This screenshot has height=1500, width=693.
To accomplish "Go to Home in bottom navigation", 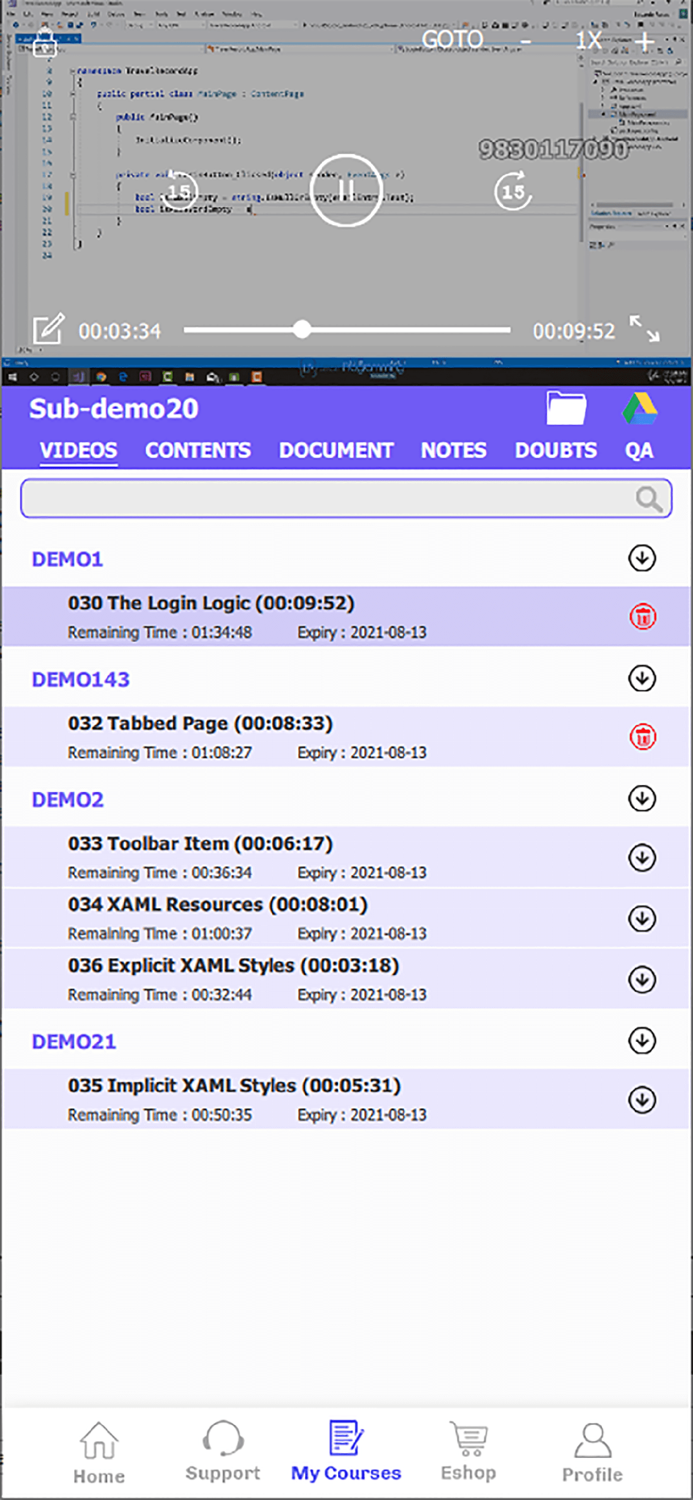I will (99, 1453).
